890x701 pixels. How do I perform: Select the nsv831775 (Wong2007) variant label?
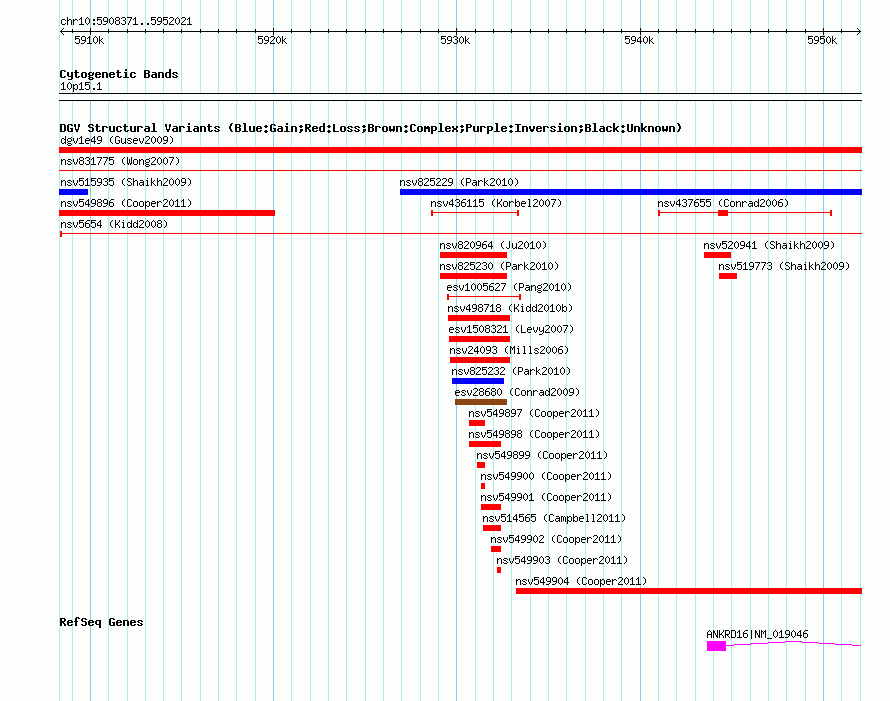coord(120,161)
